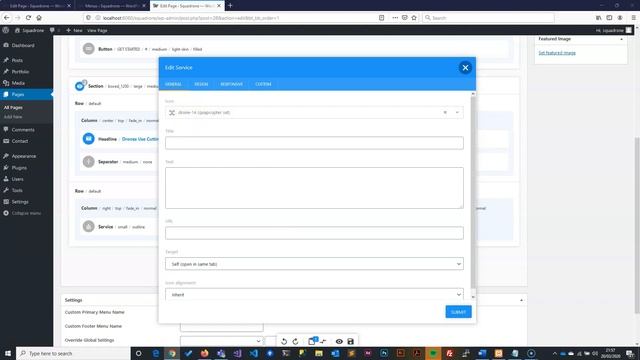Open Contact in the admin sidebar

coord(20,141)
